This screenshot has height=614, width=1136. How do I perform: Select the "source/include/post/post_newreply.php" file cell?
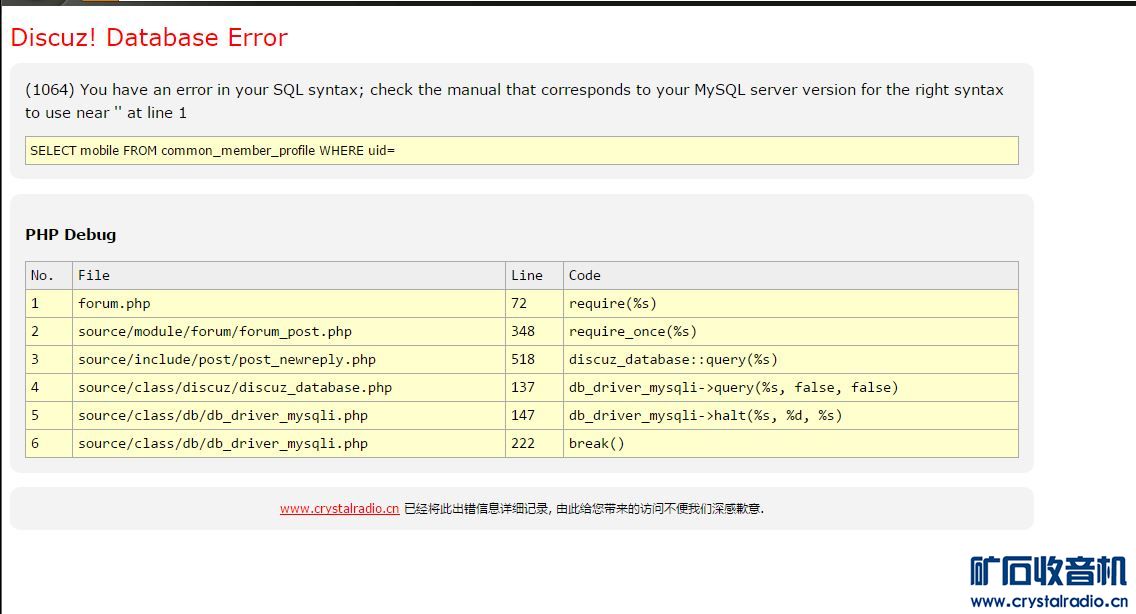pos(288,360)
